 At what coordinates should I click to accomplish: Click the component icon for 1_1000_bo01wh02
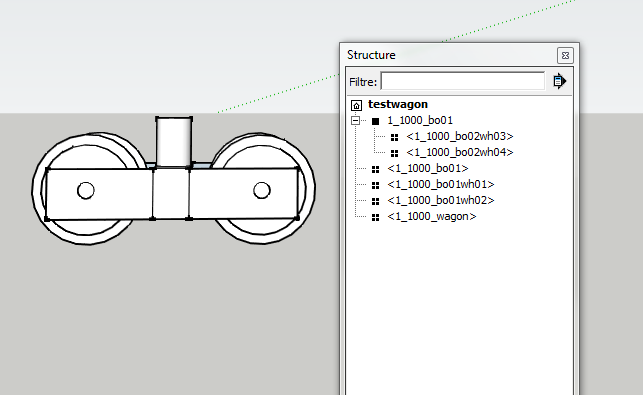click(x=375, y=201)
